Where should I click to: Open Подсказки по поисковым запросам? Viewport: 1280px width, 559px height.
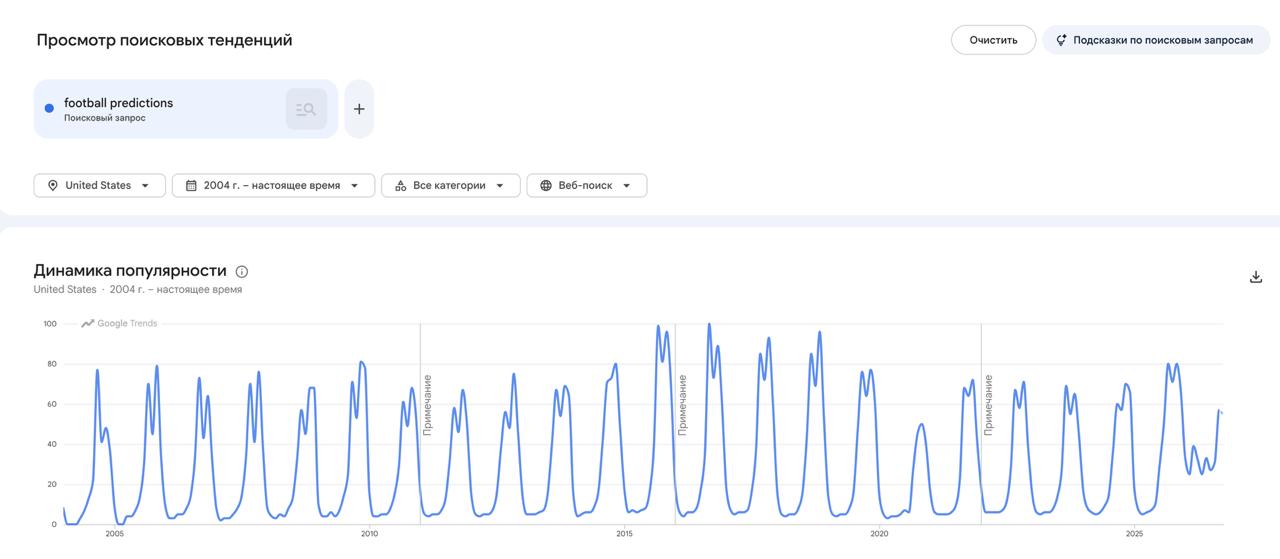(x=1156, y=40)
